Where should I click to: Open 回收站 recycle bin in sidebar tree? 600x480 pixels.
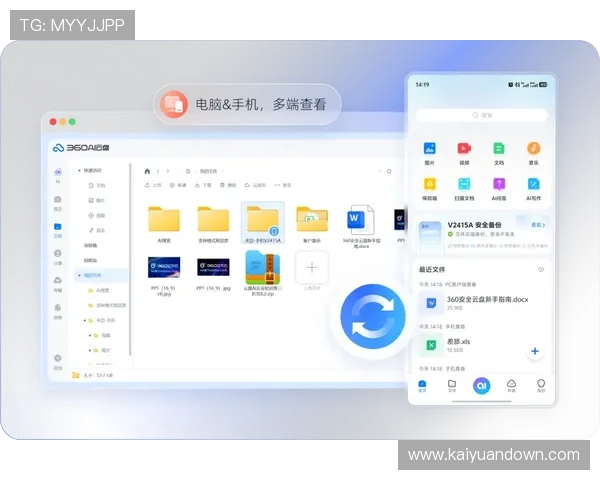click(x=91, y=260)
